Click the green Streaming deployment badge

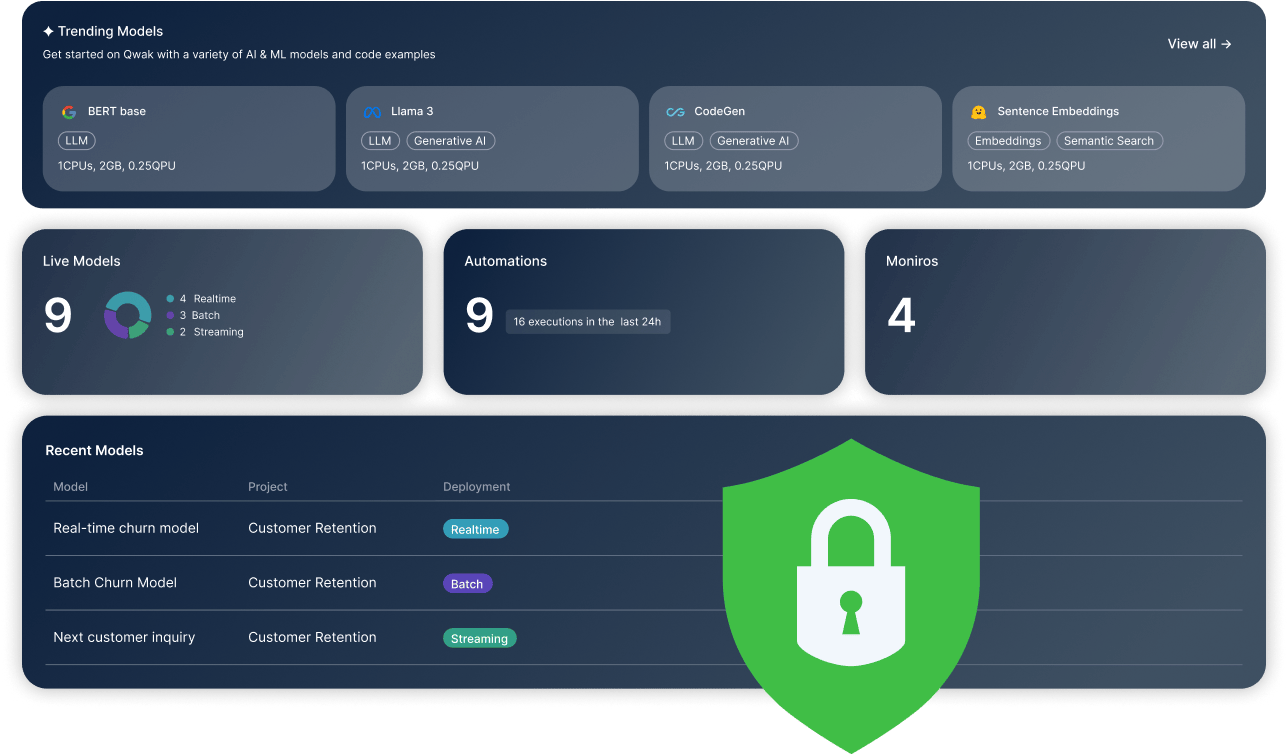pyautogui.click(x=479, y=638)
